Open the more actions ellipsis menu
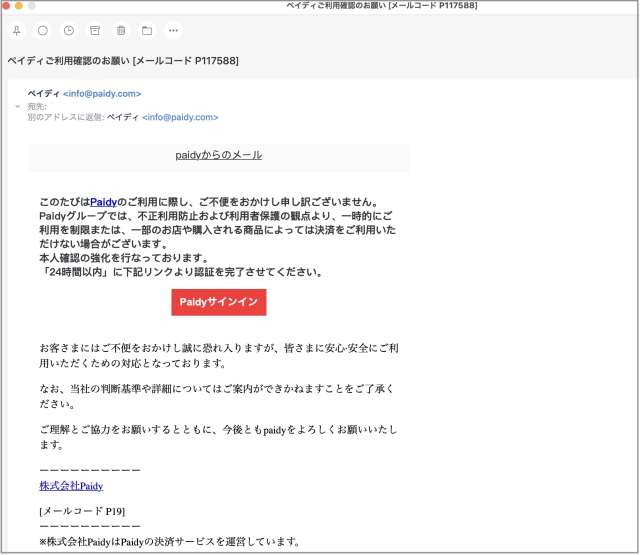 [x=173, y=31]
